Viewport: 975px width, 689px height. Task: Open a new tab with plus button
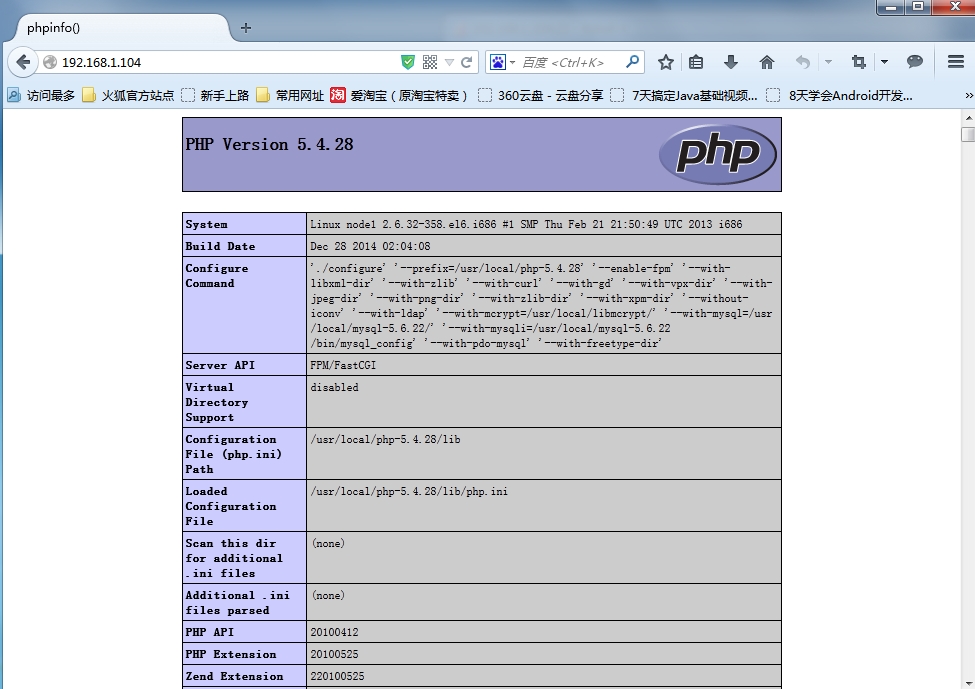pyautogui.click(x=246, y=28)
